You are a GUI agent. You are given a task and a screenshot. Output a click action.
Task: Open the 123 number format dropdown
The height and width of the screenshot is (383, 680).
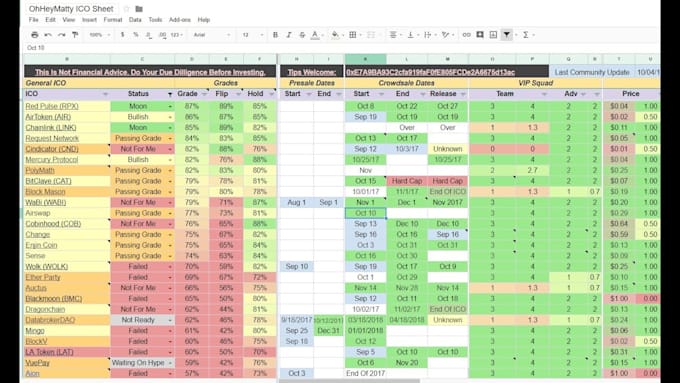point(176,35)
